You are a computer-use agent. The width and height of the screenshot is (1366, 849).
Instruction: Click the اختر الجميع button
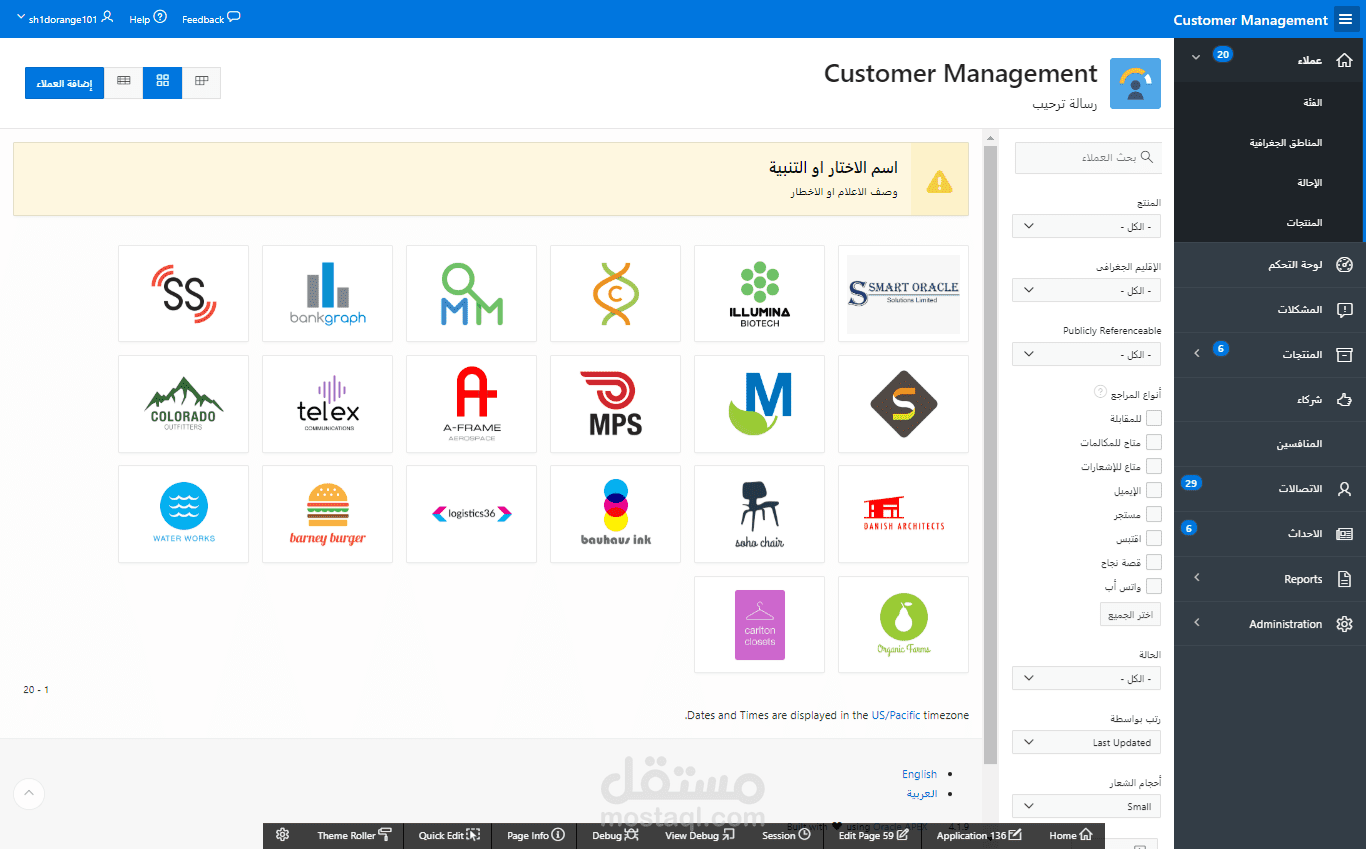[1130, 614]
